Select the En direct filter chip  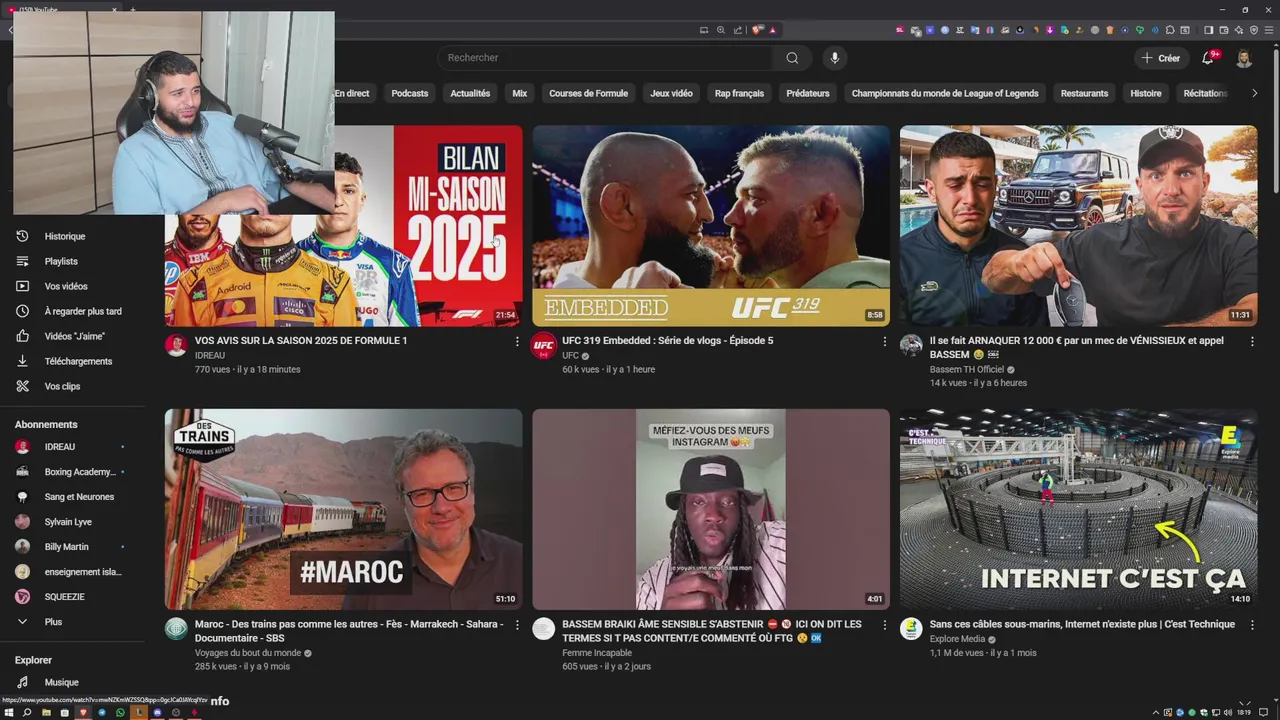pos(352,93)
